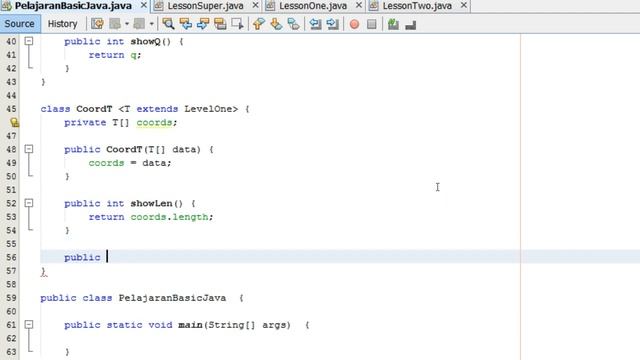Image resolution: width=640 pixels, height=360 pixels.
Task: Click Toggle Bookmark icon
Action: [x=293, y=24]
